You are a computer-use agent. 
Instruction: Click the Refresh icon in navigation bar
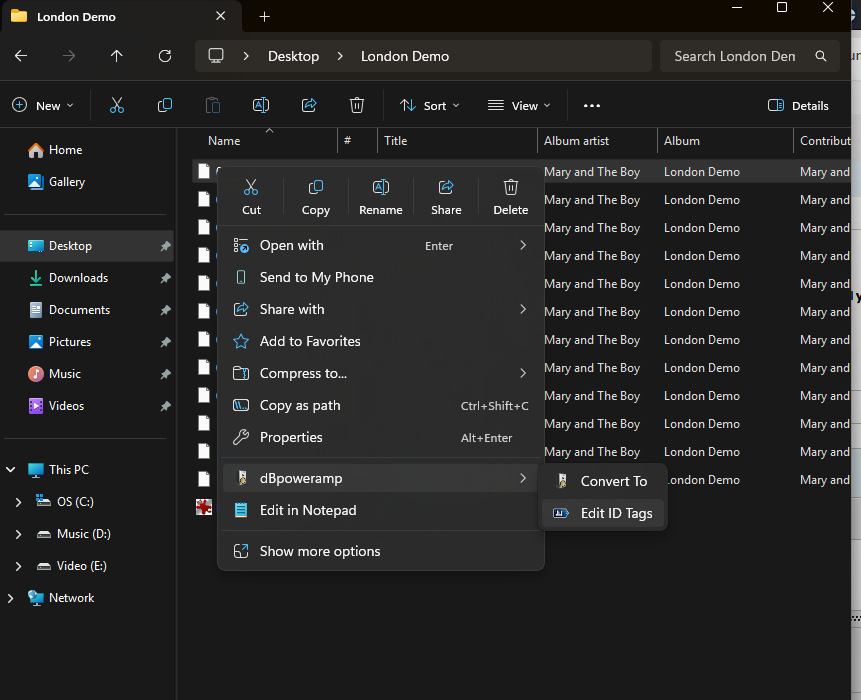(x=165, y=56)
